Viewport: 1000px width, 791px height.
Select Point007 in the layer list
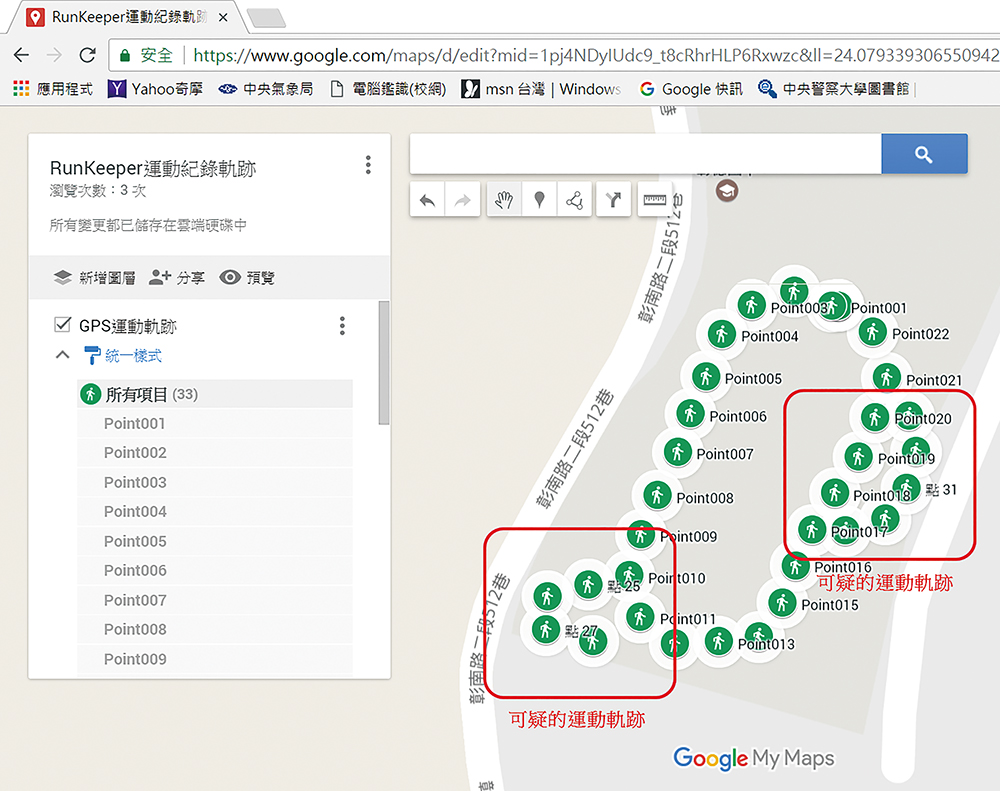coord(215,600)
